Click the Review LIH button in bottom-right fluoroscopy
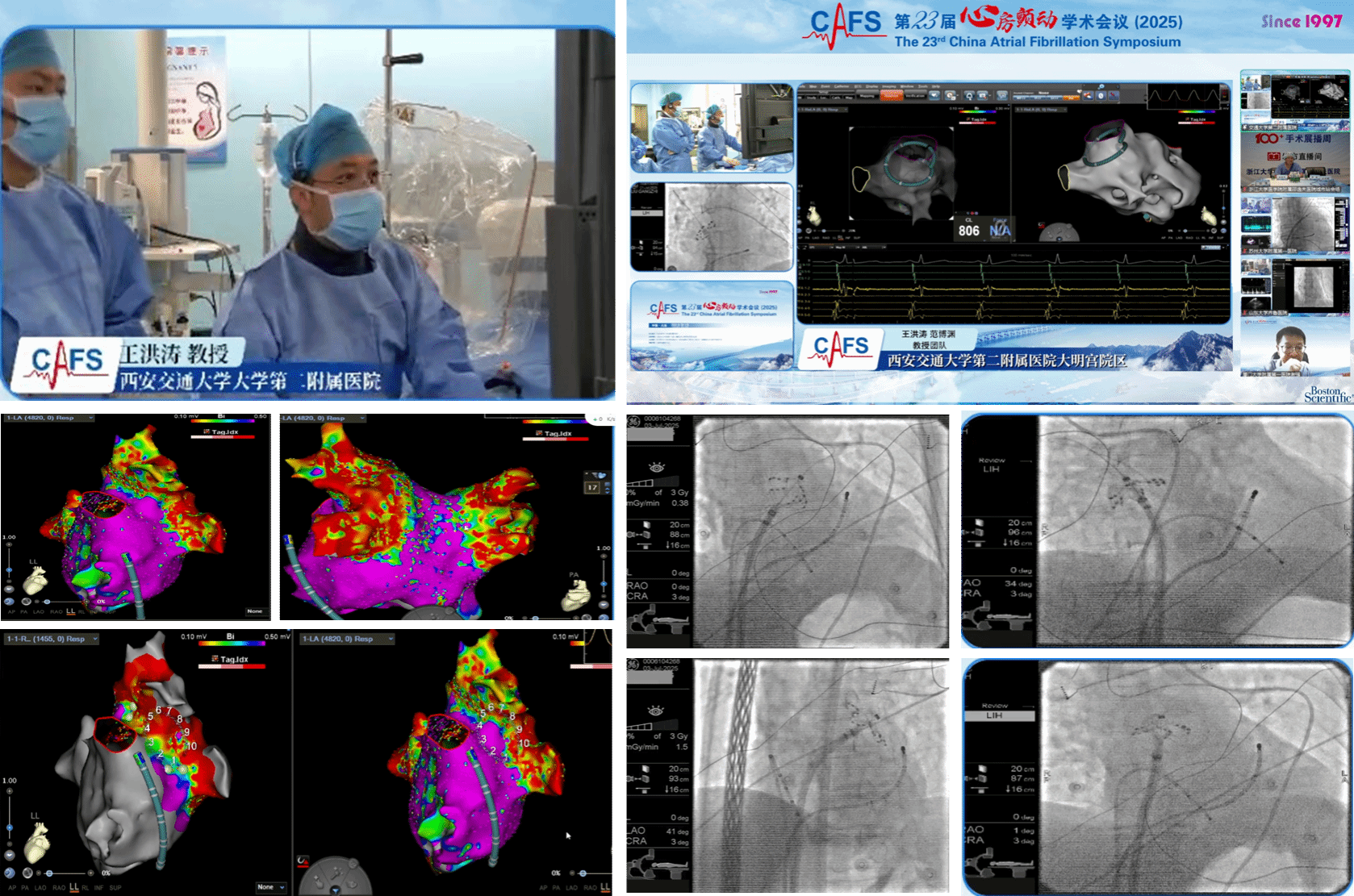 pyautogui.click(x=994, y=715)
